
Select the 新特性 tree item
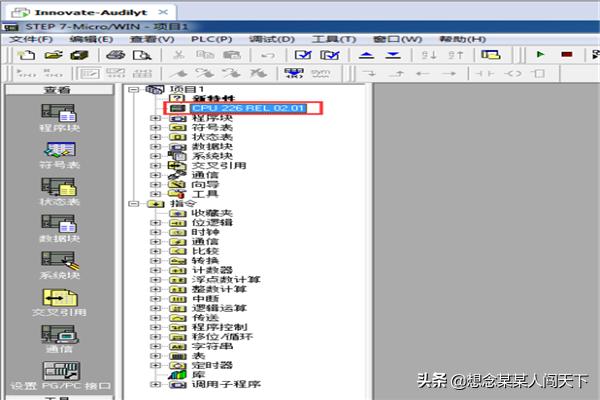click(x=213, y=99)
